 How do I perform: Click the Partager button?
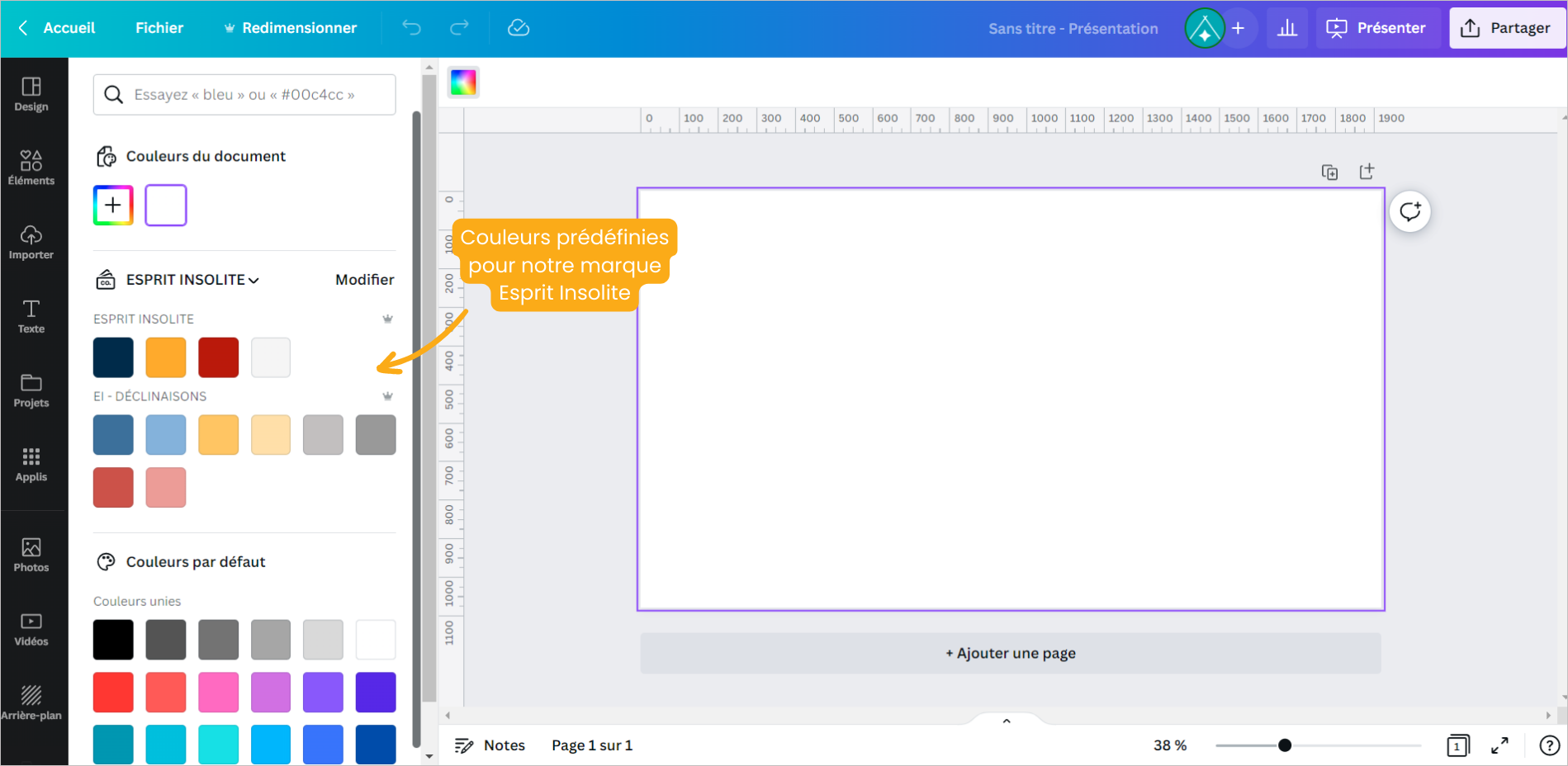click(1506, 28)
